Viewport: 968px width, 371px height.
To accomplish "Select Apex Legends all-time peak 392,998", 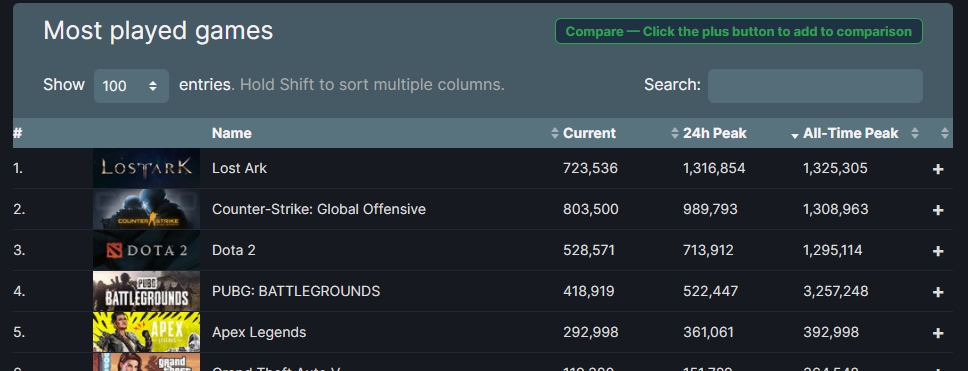I will [830, 332].
